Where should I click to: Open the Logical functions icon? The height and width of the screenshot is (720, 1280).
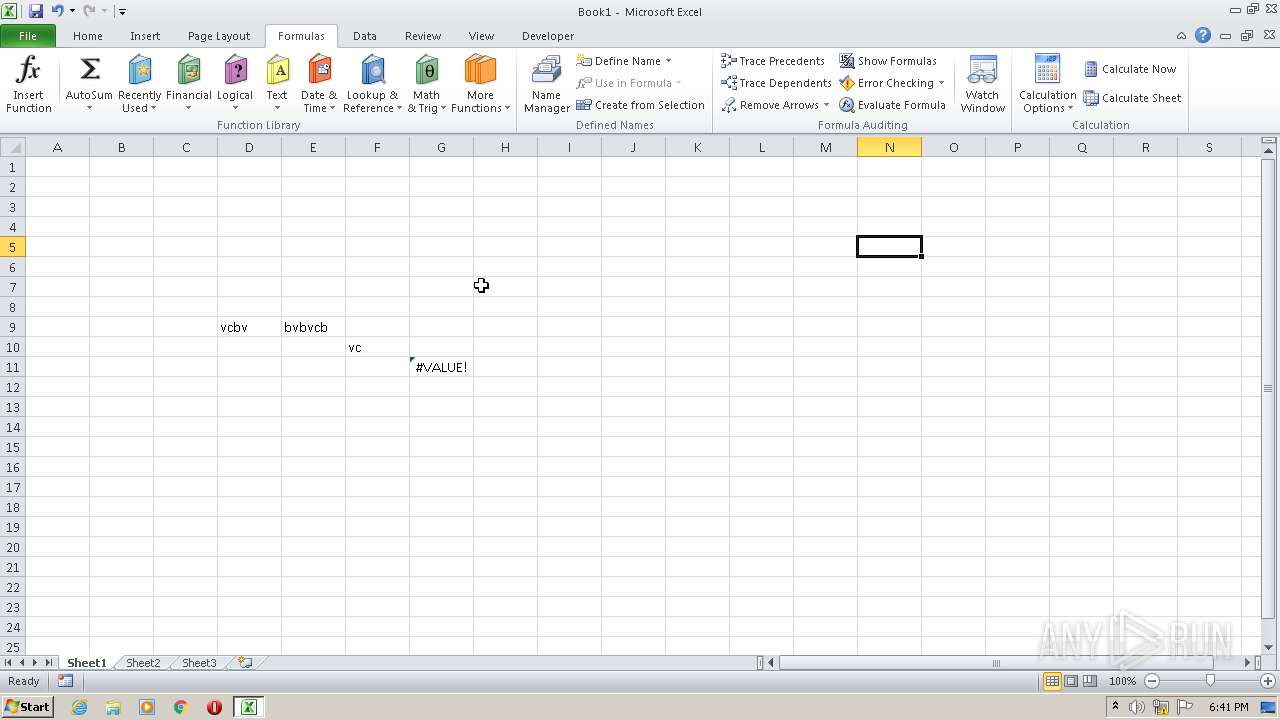point(235,70)
